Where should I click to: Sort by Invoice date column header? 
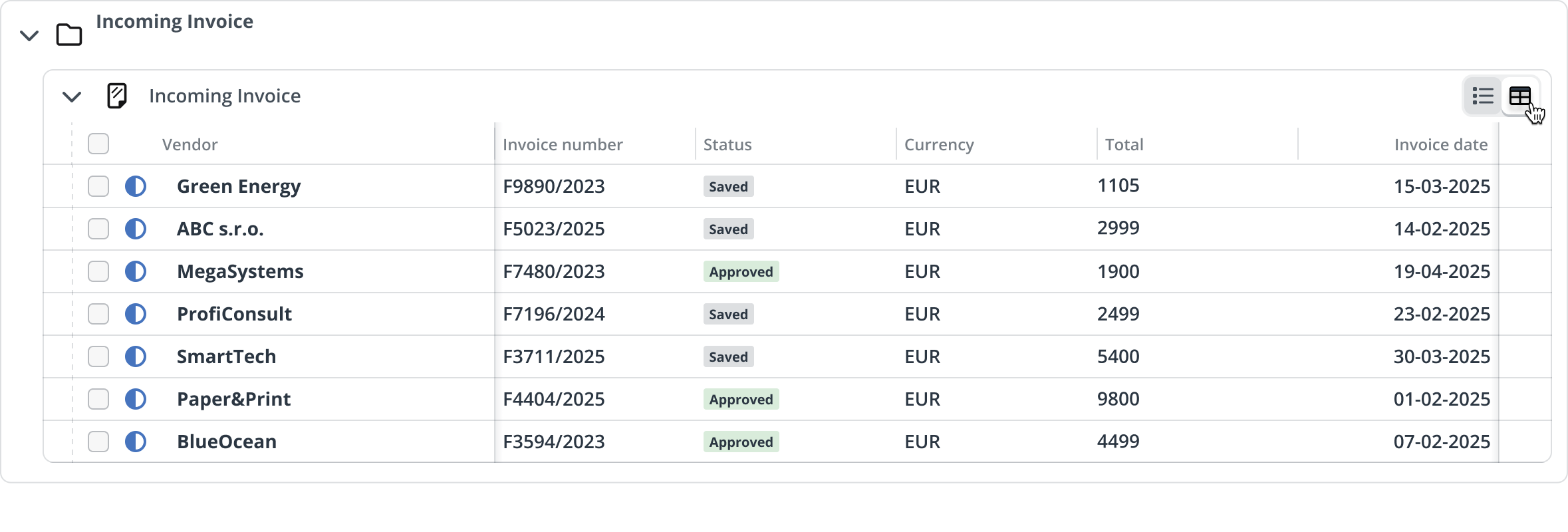[1440, 144]
